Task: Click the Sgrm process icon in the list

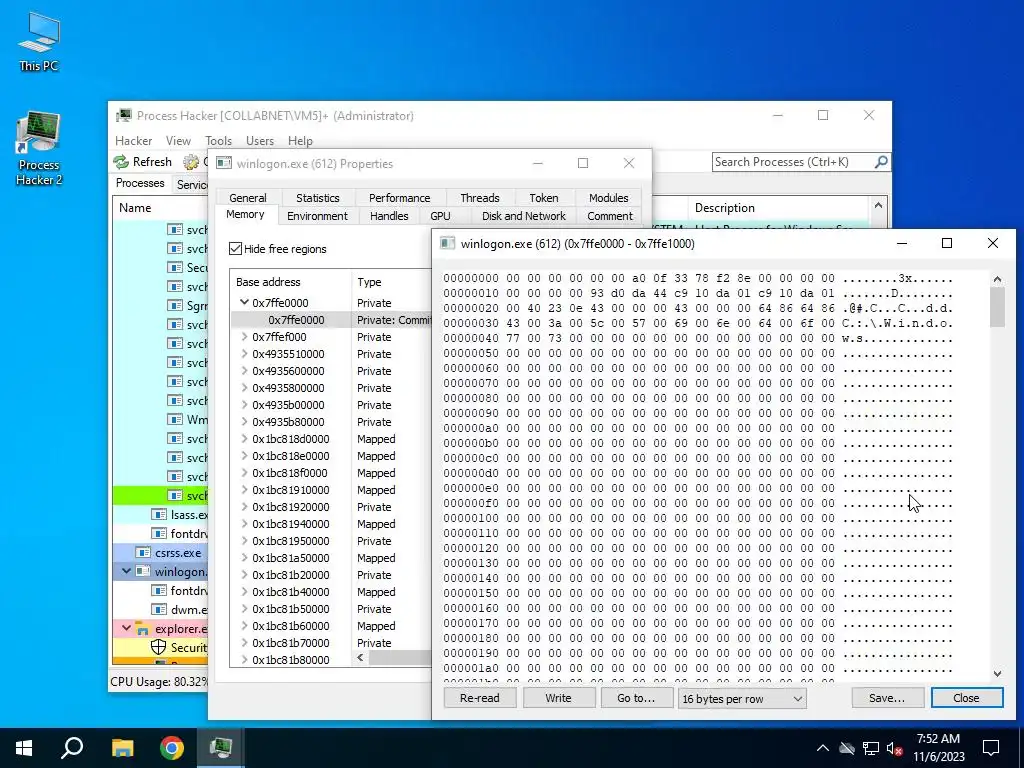Action: [x=174, y=305]
